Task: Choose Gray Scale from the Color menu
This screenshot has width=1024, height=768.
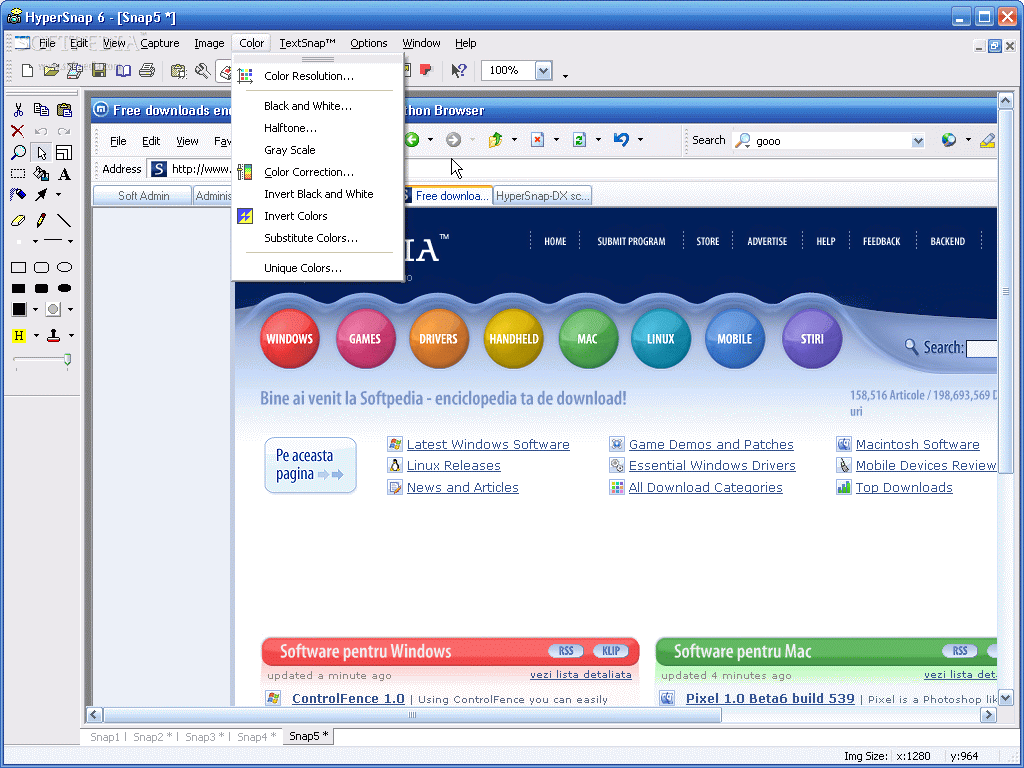Action: pos(318,150)
